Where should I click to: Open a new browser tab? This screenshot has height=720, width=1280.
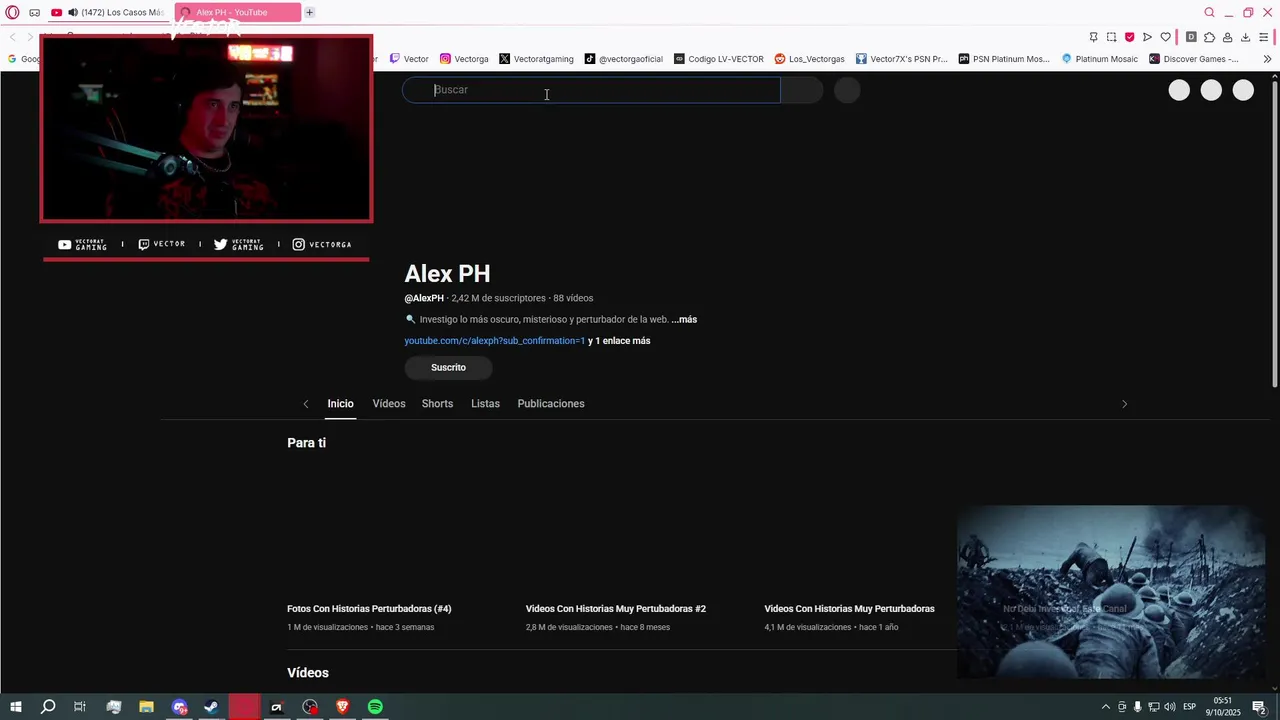[310, 12]
